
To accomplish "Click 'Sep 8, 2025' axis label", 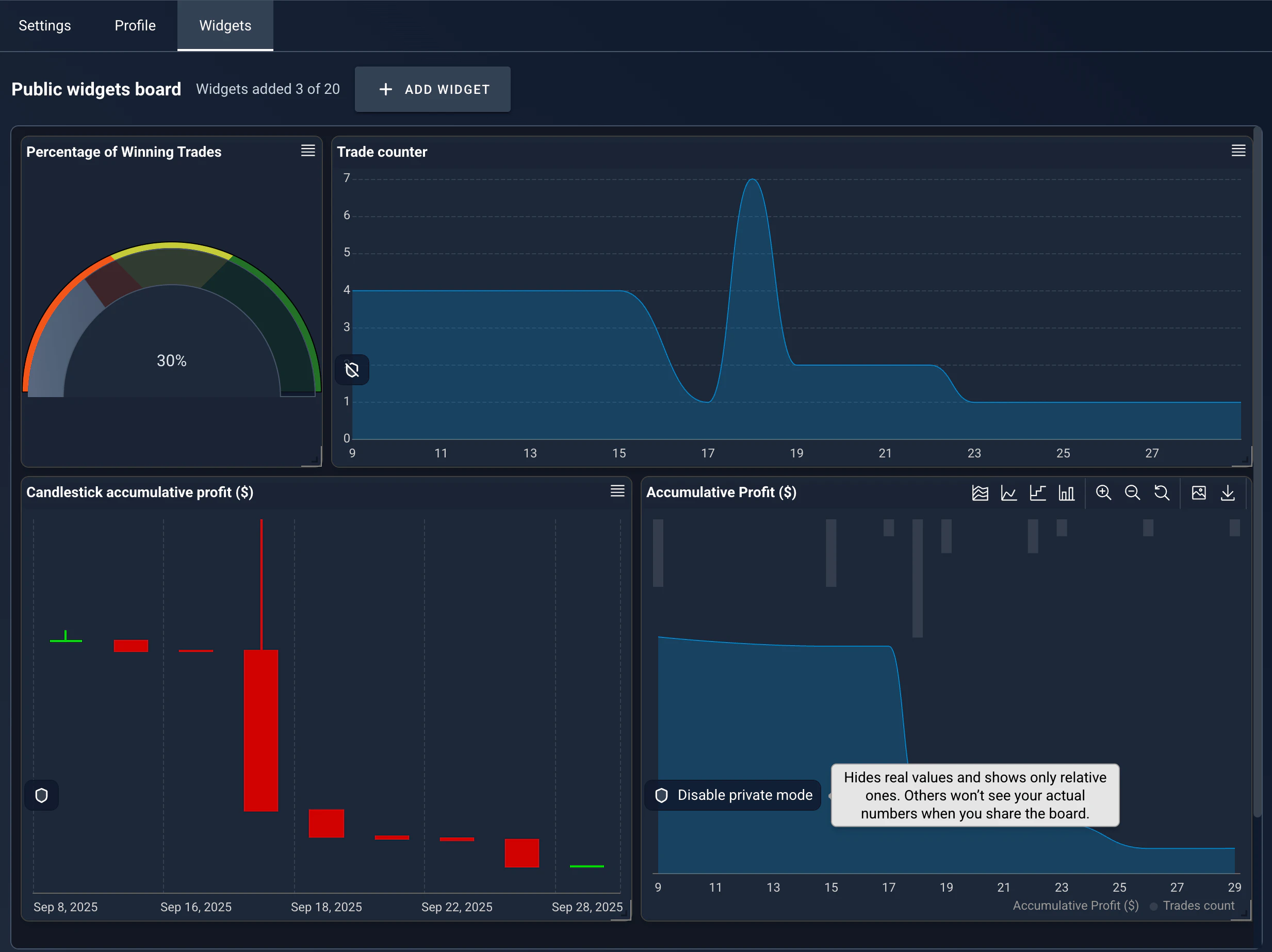I will click(x=66, y=907).
